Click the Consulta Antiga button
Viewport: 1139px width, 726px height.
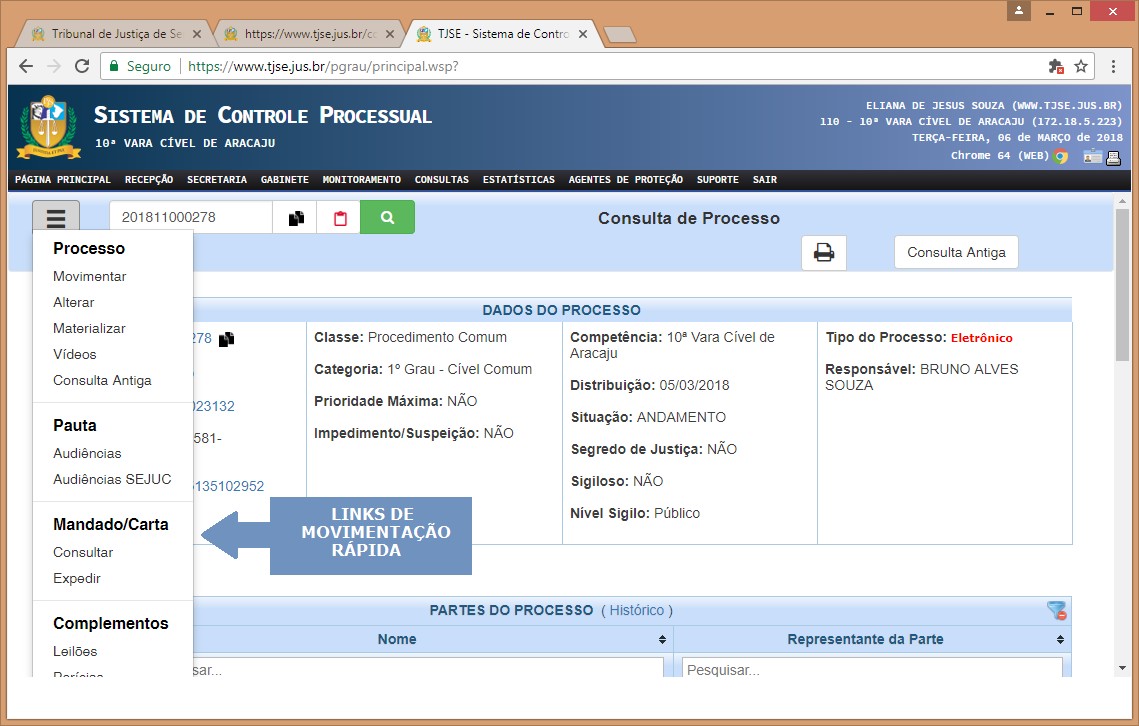pos(956,253)
